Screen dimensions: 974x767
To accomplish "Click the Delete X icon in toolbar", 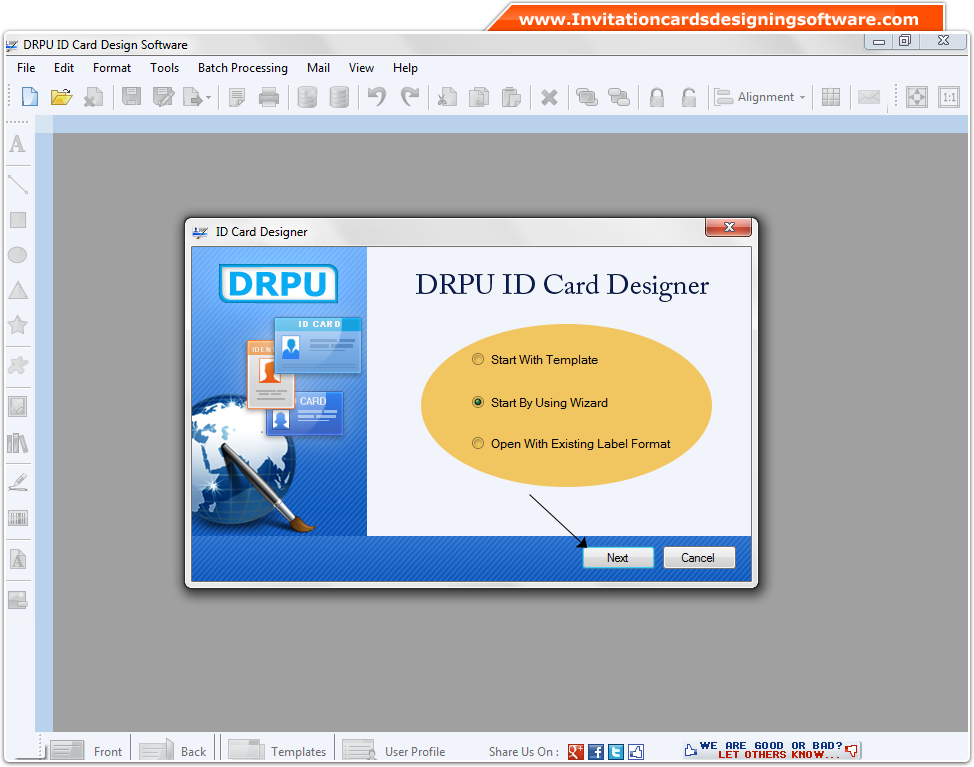I will (x=549, y=97).
